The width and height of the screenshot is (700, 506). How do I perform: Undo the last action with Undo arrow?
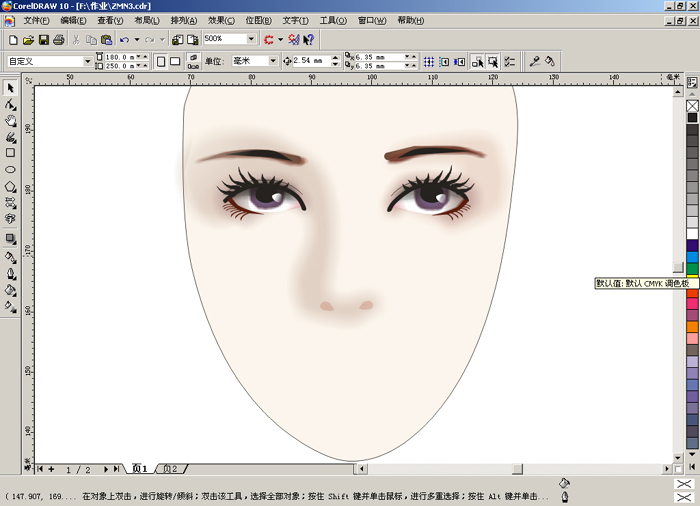pos(125,40)
